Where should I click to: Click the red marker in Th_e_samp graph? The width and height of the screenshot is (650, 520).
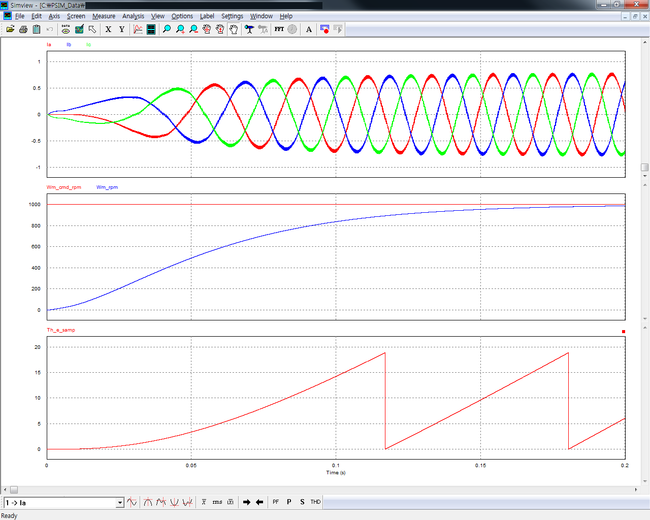[x=623, y=331]
